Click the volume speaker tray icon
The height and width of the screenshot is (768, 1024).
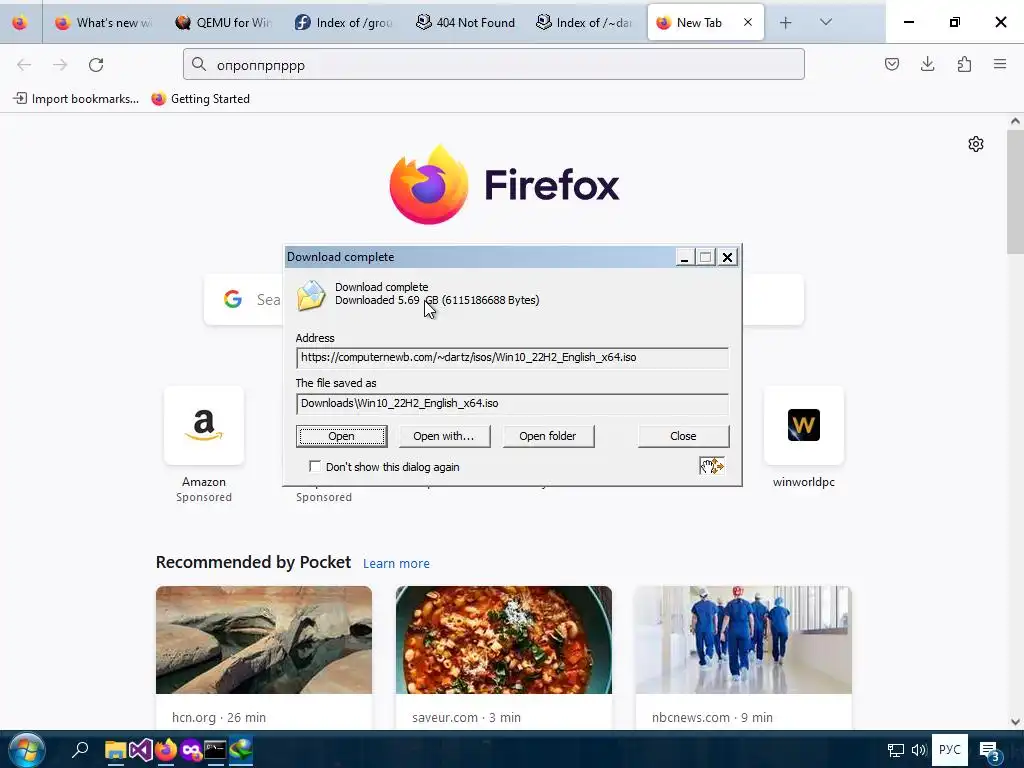(919, 750)
